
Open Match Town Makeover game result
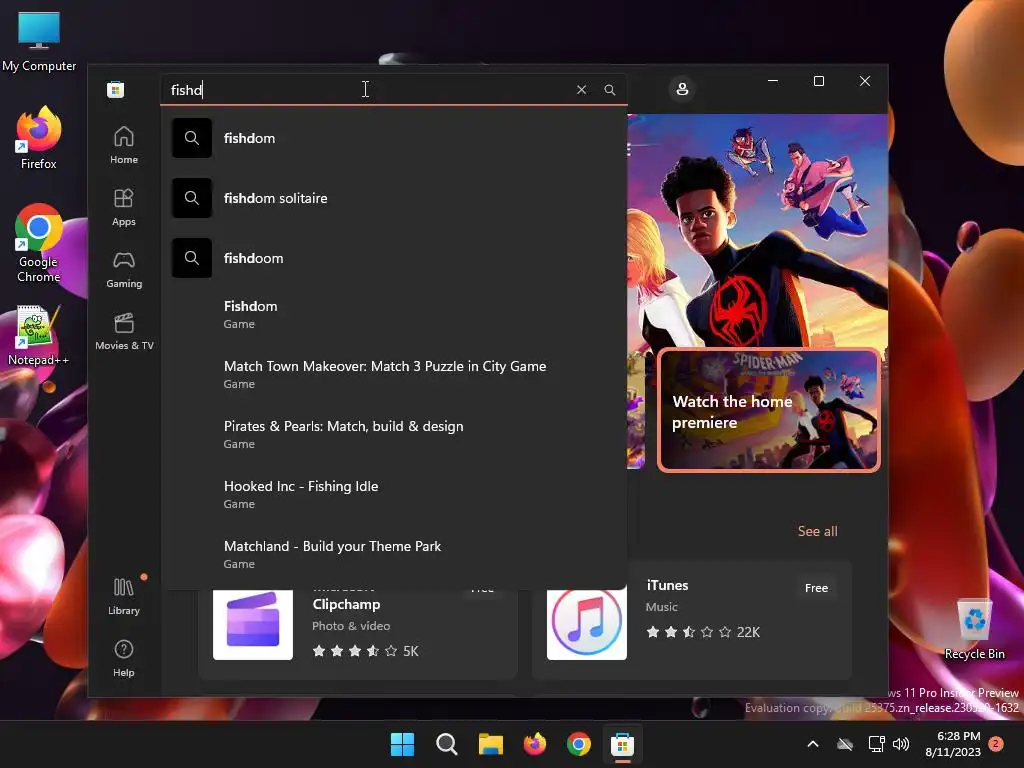click(x=394, y=374)
